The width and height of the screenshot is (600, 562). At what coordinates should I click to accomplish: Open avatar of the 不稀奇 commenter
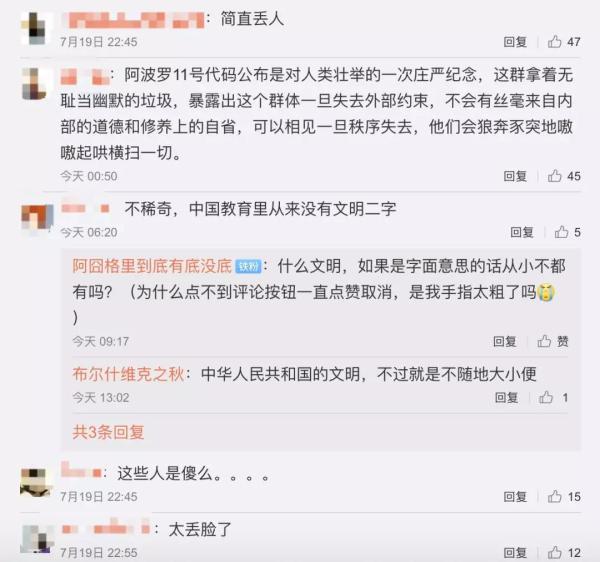pyautogui.click(x=37, y=217)
